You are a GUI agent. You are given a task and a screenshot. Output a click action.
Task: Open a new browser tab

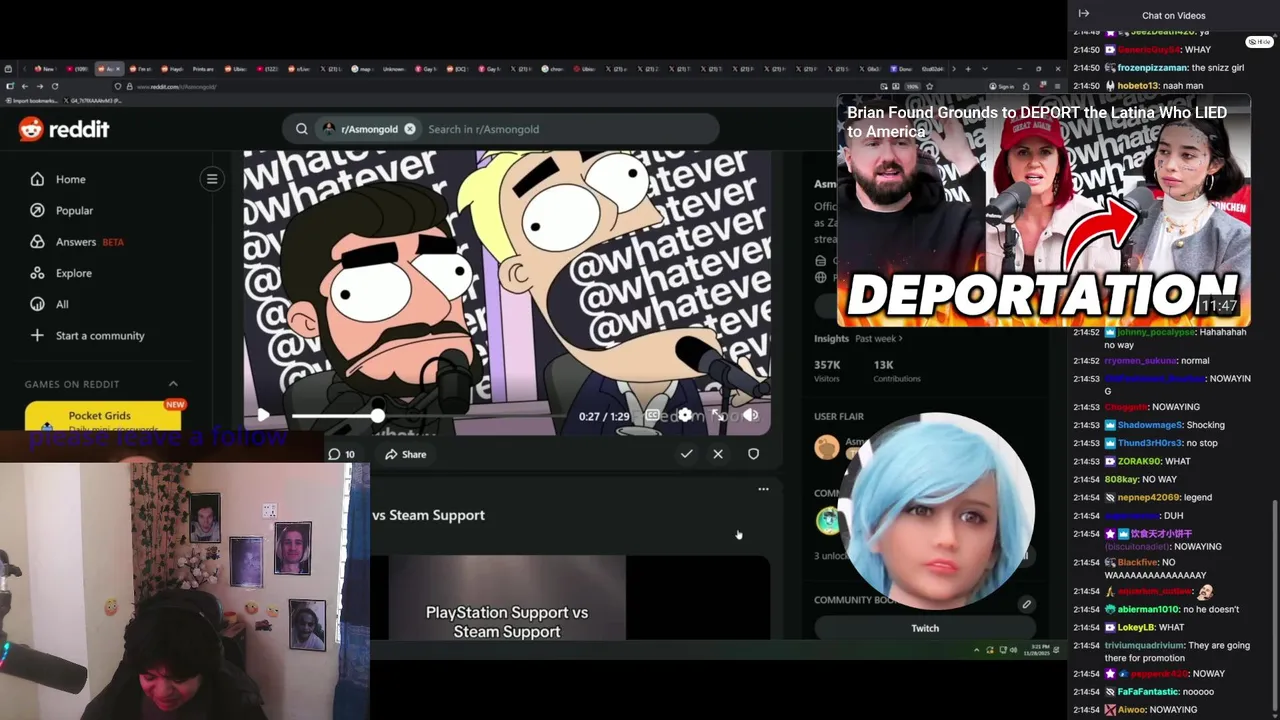pos(967,69)
